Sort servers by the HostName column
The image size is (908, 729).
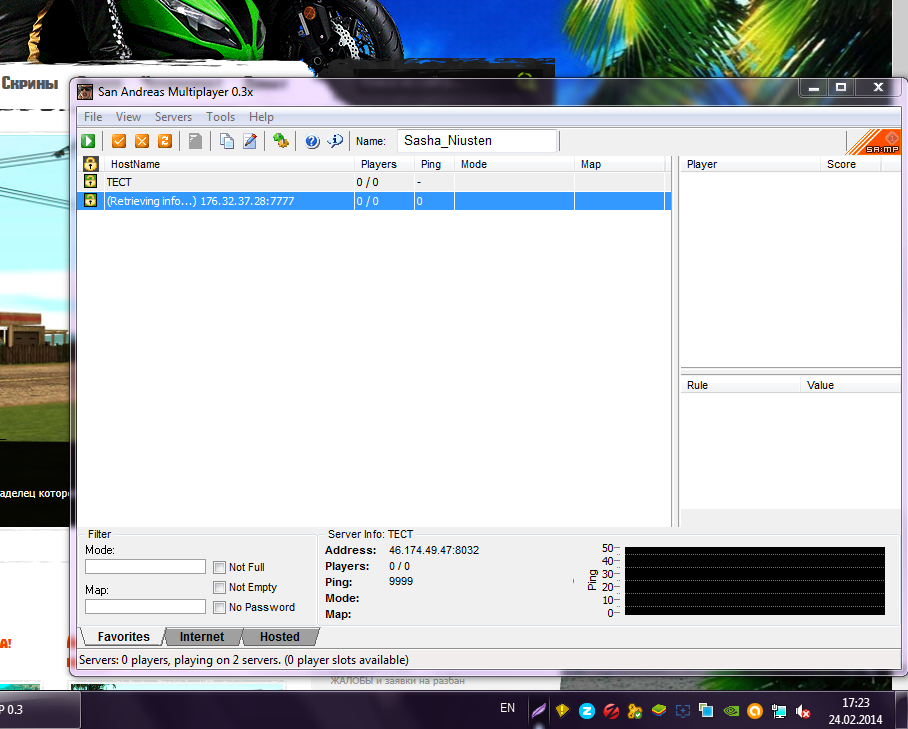coord(229,164)
